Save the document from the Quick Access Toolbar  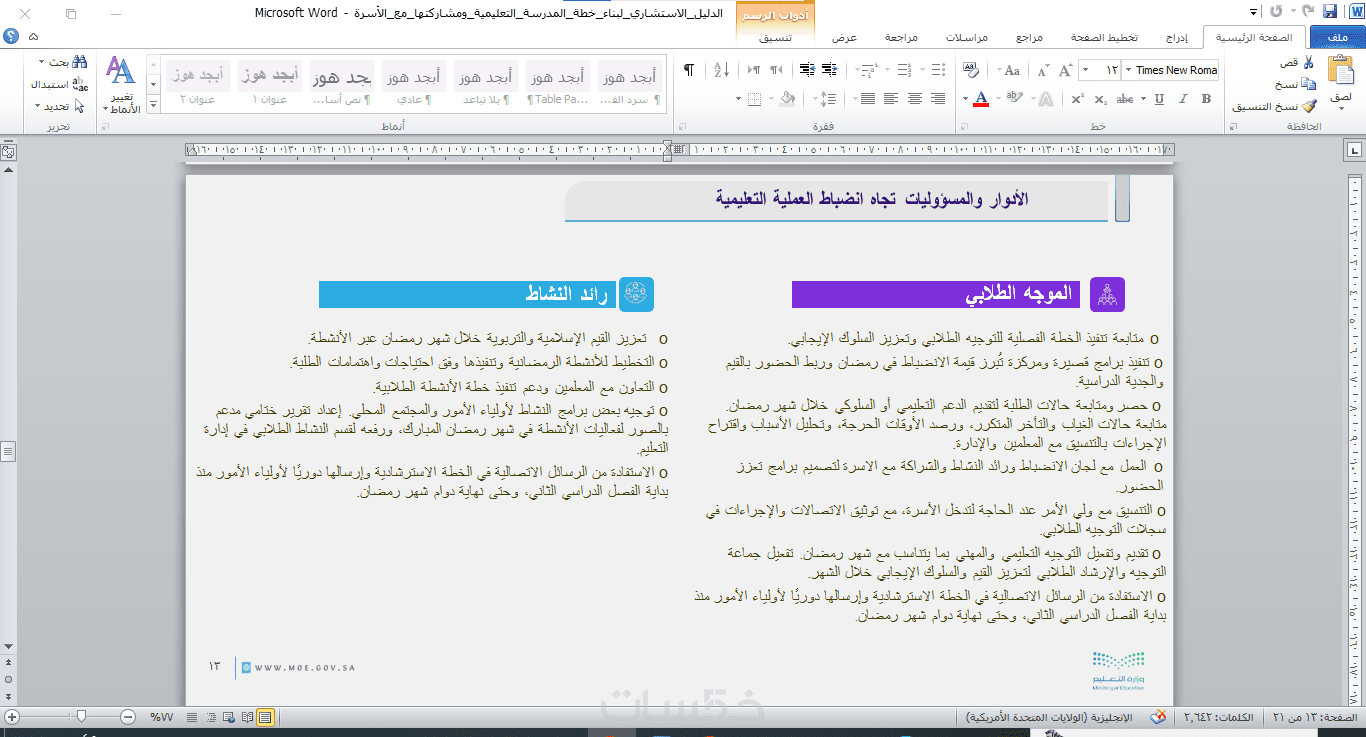1330,13
